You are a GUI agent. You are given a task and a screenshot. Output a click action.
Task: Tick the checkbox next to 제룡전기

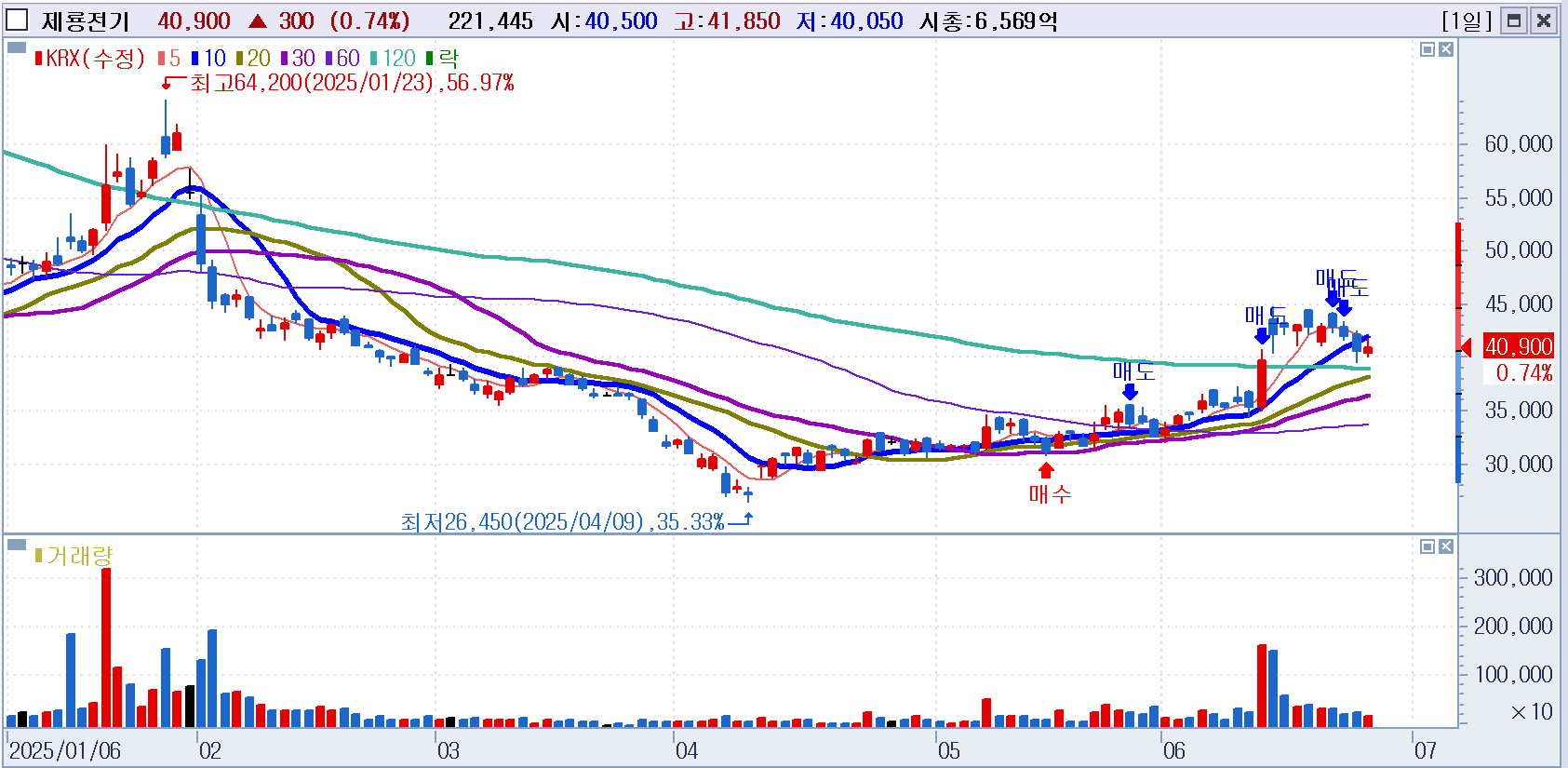click(17, 20)
